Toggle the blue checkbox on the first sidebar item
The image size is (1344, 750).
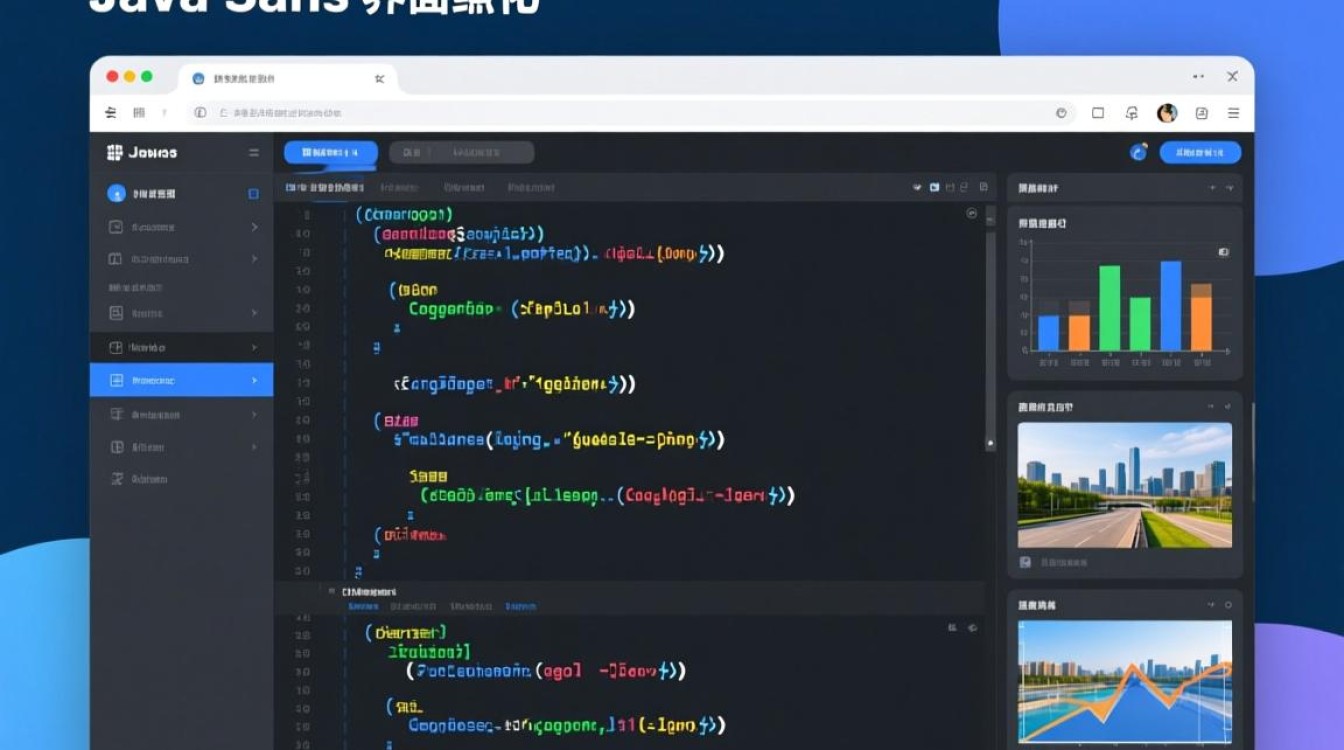[252, 193]
